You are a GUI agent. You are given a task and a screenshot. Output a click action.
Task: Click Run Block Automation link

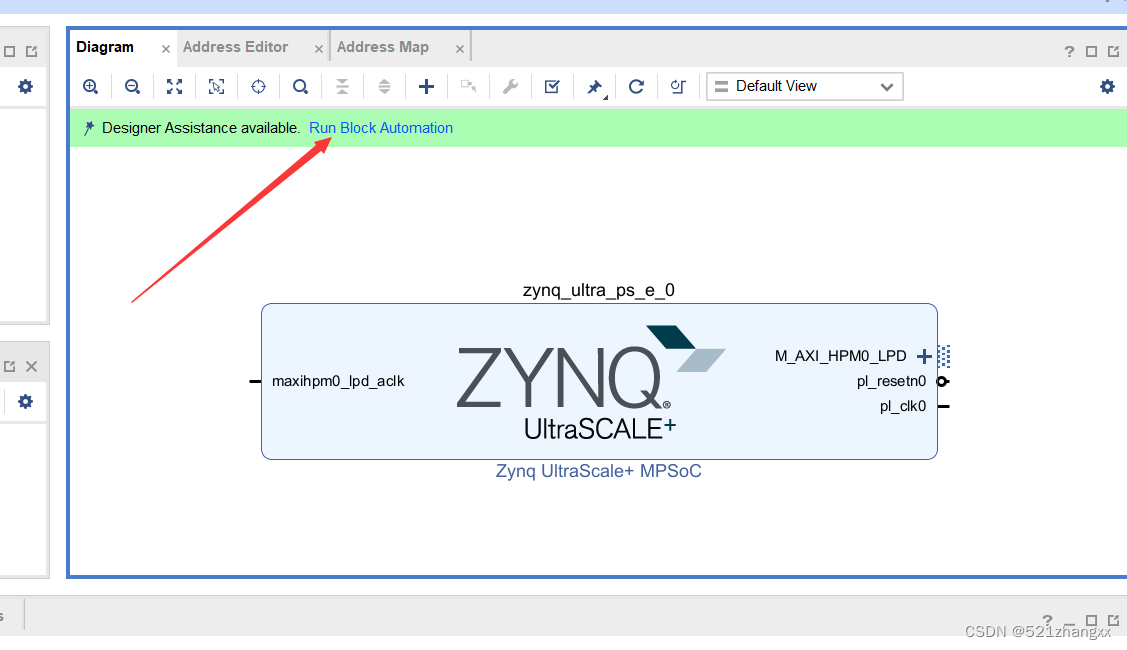[x=381, y=128]
